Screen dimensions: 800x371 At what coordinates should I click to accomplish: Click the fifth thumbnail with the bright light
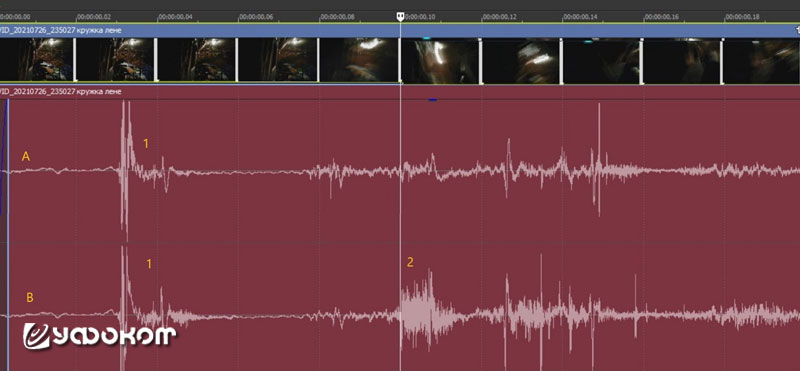pyautogui.click(x=359, y=60)
